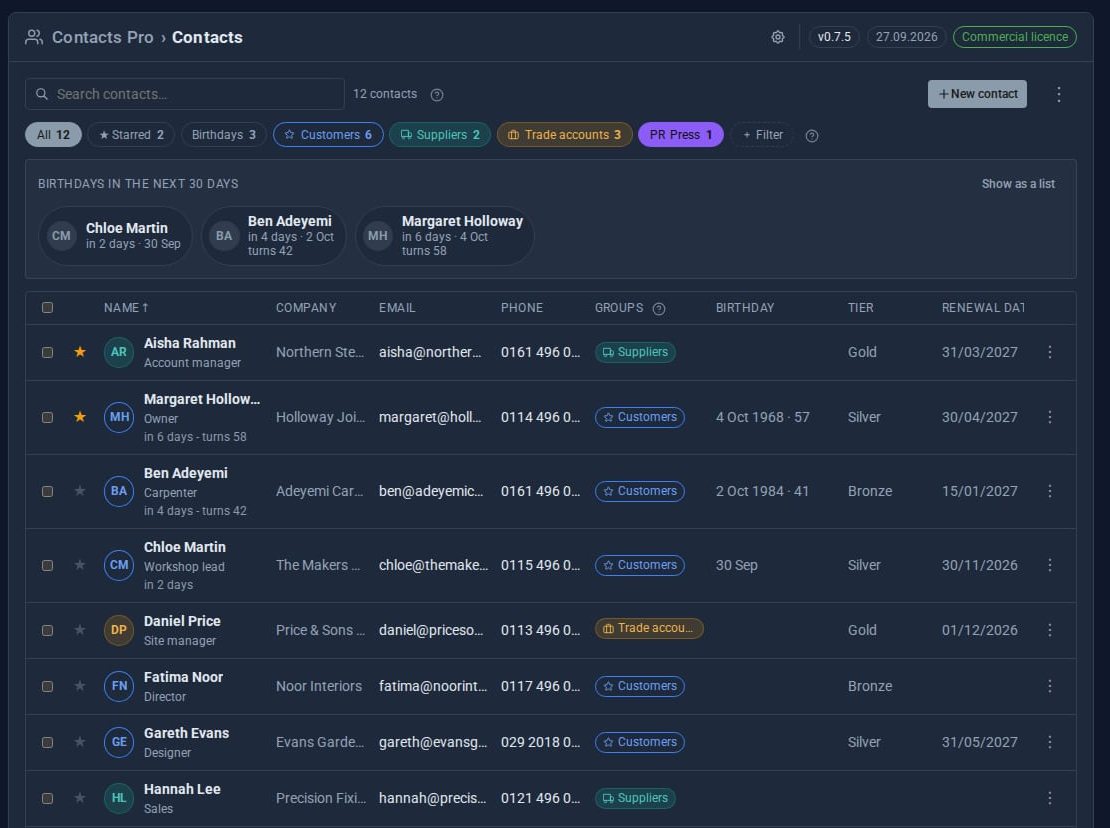1110x828 pixels.
Task: Open the row actions menu for Hannah Lee
Action: [1050, 798]
